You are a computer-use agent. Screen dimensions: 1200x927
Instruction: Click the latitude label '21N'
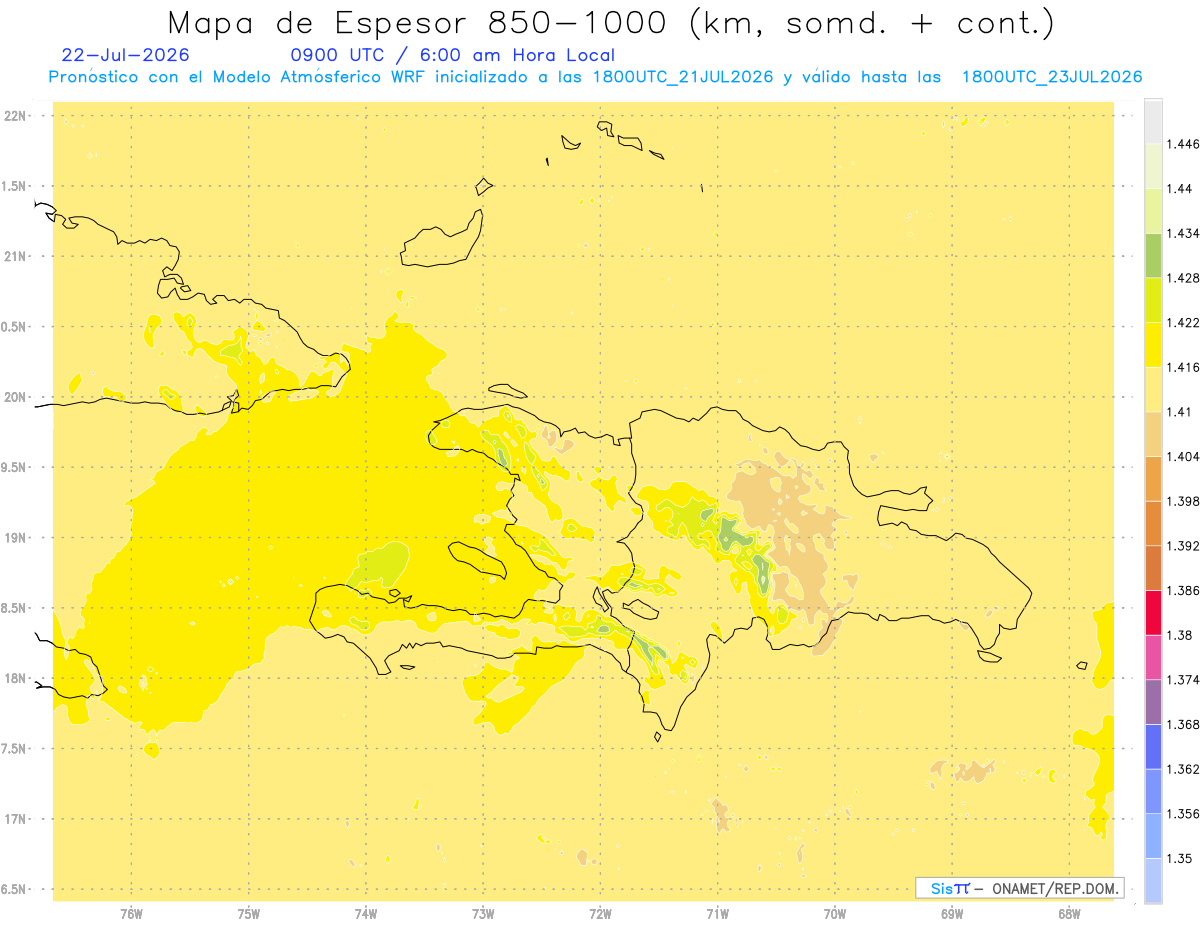point(16,256)
